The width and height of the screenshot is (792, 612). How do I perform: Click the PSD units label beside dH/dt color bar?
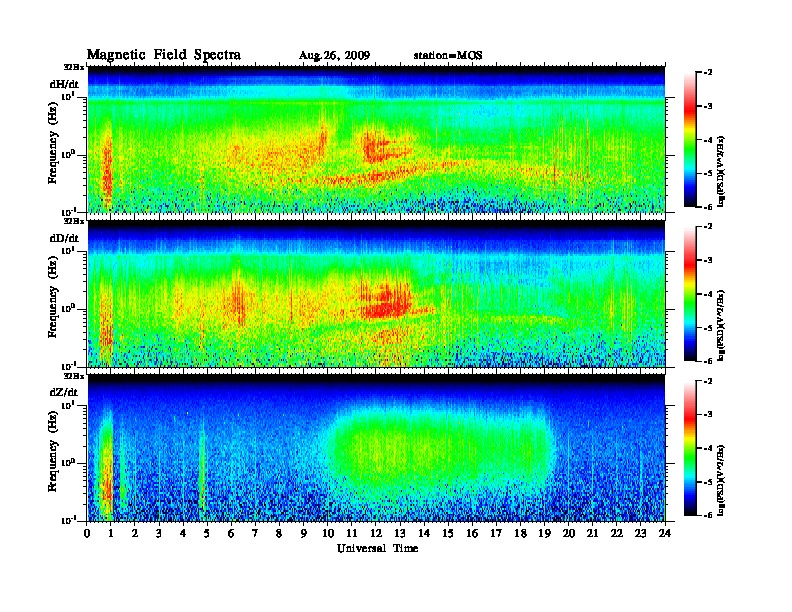pos(721,171)
